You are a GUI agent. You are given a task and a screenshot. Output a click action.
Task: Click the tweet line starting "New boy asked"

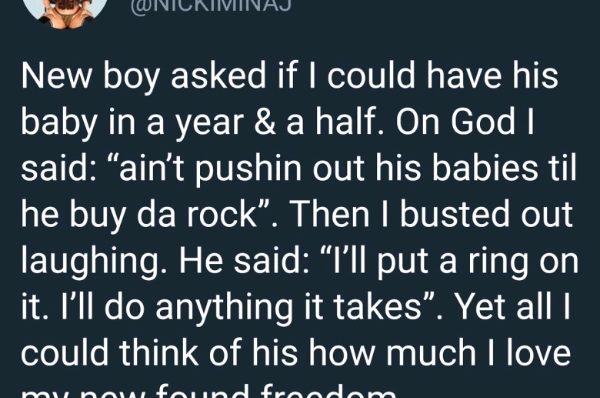pos(290,77)
